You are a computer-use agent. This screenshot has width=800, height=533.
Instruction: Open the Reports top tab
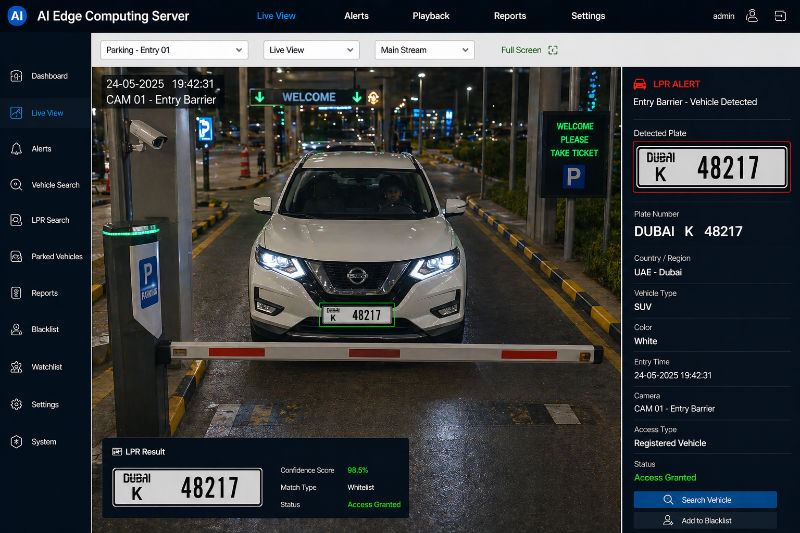[x=510, y=16]
